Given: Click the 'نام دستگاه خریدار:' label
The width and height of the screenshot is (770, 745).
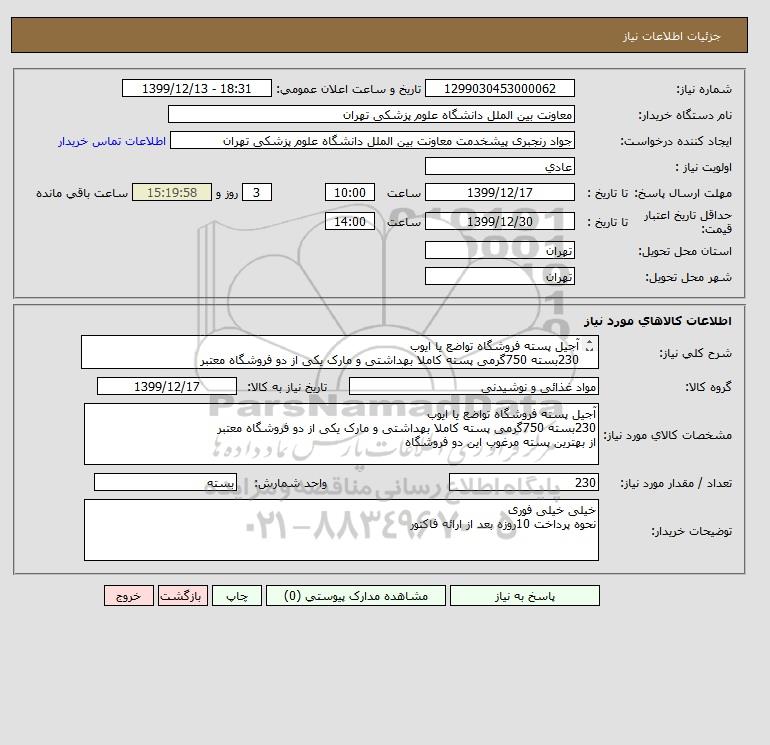Looking at the screenshot, I should pos(685,115).
